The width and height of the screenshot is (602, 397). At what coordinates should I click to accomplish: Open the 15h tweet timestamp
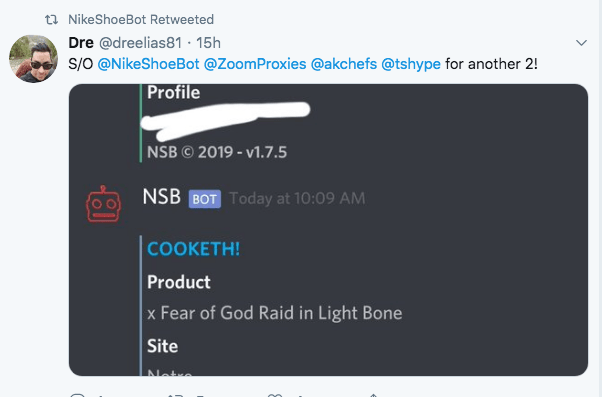(x=208, y=43)
